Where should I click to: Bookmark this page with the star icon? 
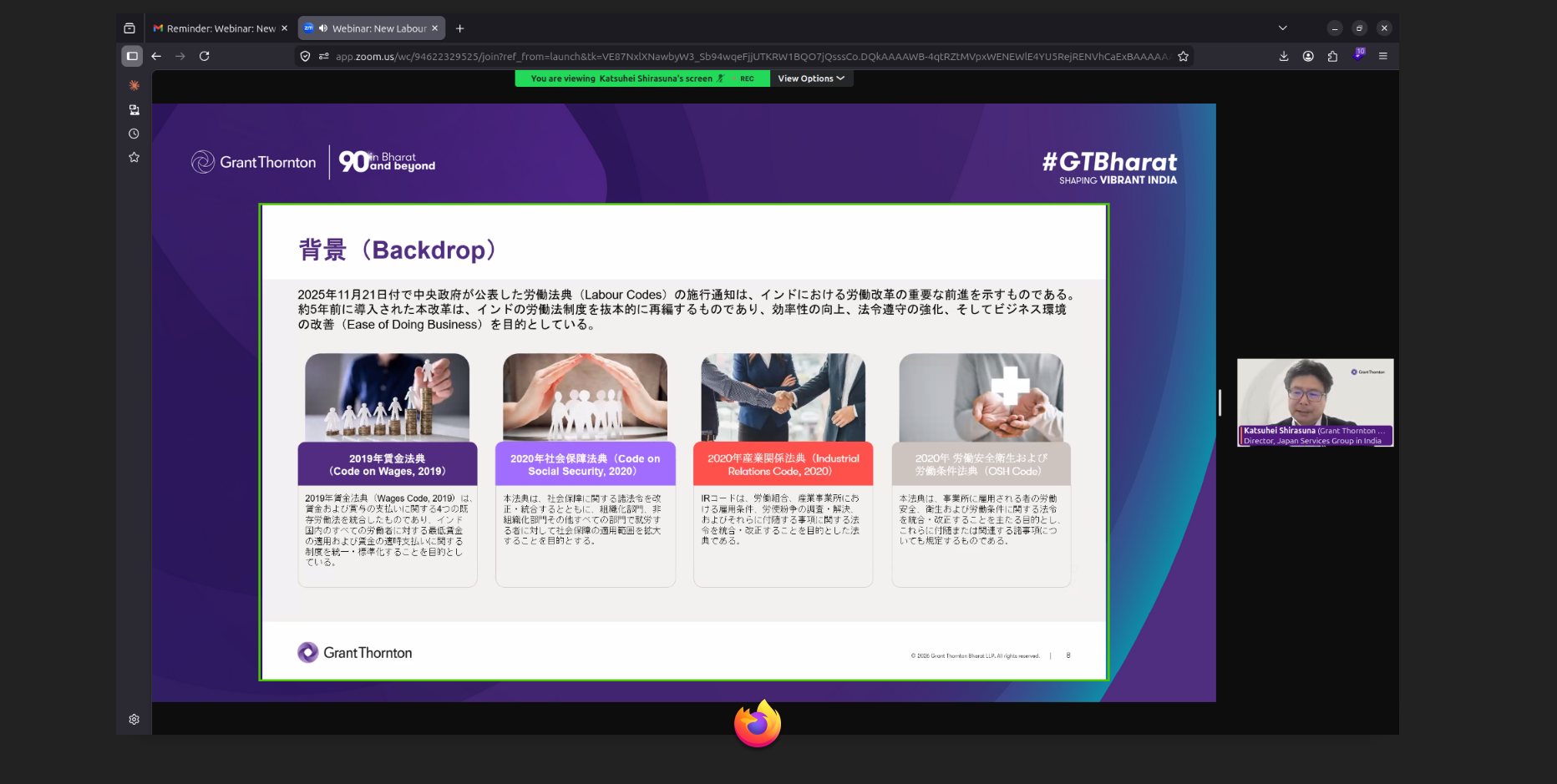pyautogui.click(x=1183, y=56)
